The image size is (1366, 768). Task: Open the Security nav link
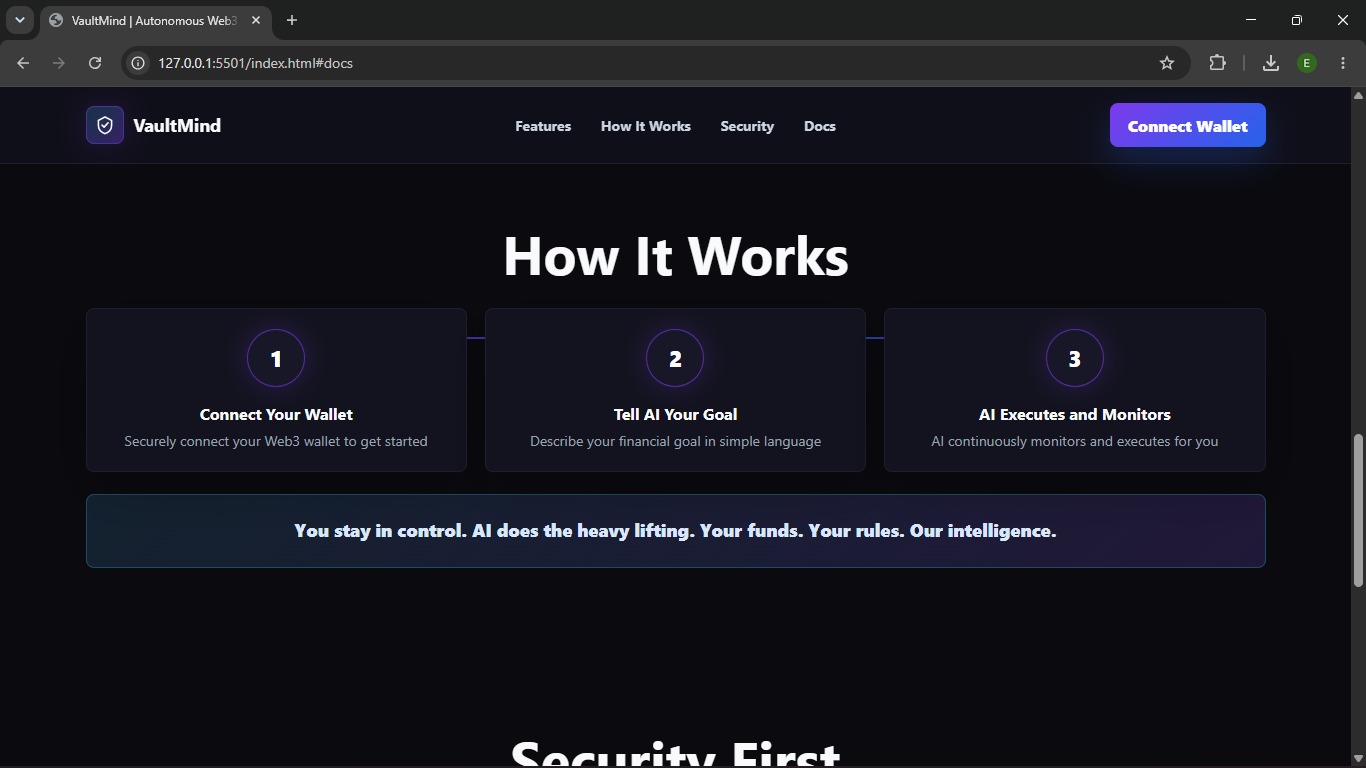coord(747,126)
